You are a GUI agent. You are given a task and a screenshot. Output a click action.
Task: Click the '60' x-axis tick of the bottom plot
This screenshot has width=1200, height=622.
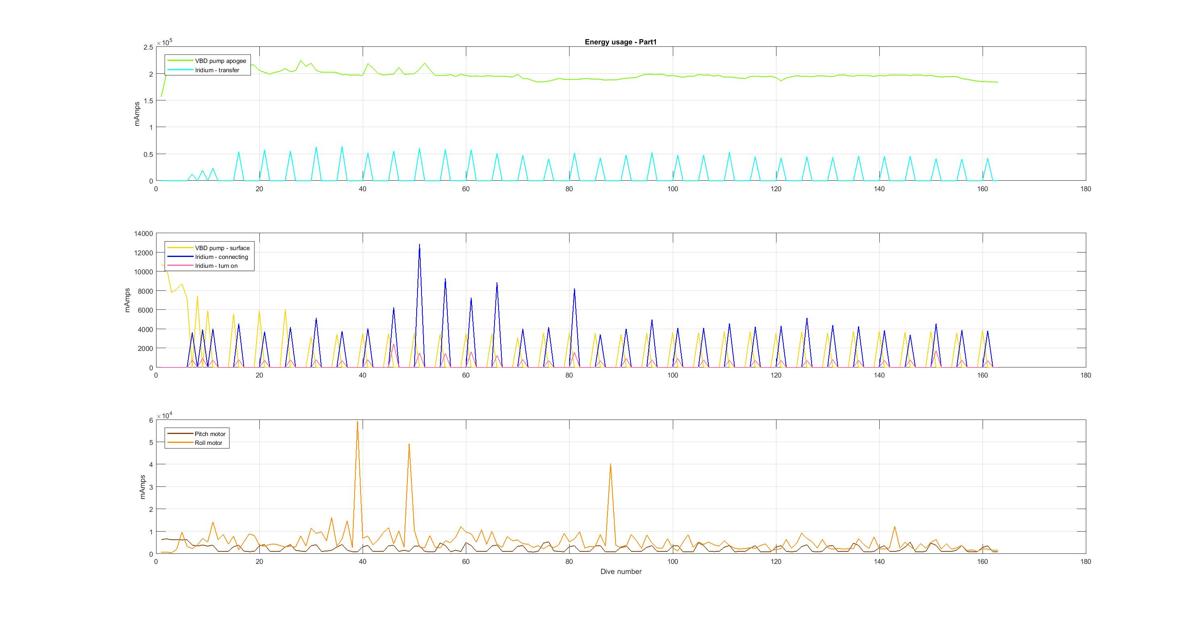tap(466, 561)
